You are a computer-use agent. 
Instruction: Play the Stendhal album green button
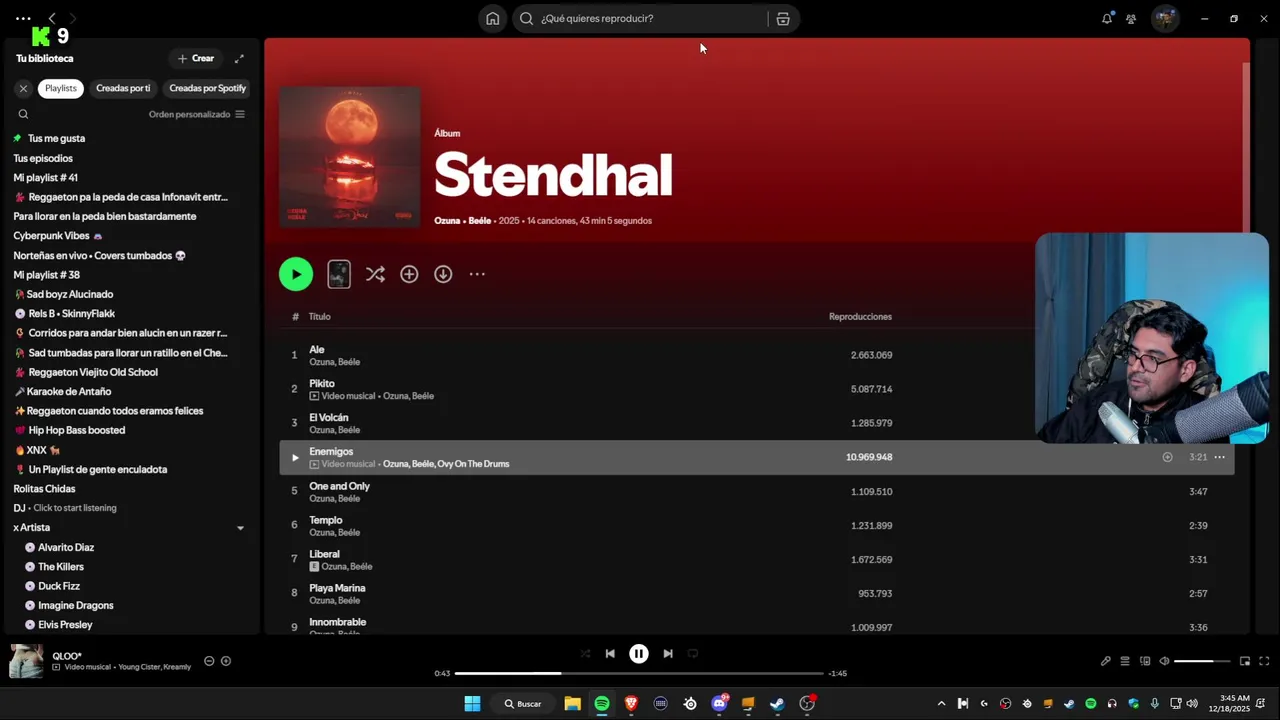(x=296, y=274)
